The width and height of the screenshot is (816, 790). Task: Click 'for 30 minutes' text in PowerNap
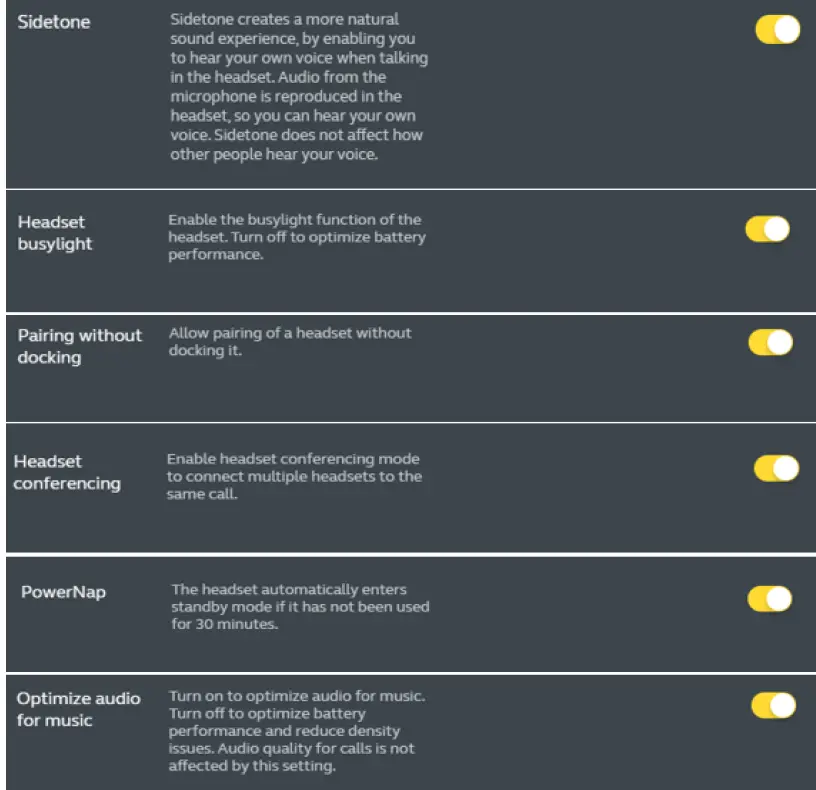click(x=223, y=624)
